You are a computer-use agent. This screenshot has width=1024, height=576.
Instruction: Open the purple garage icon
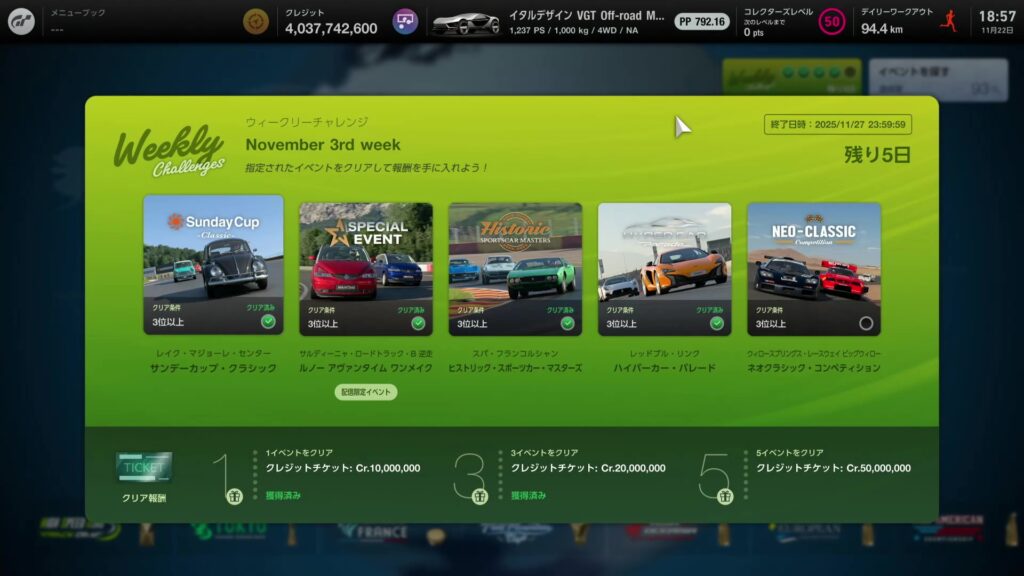(404, 21)
